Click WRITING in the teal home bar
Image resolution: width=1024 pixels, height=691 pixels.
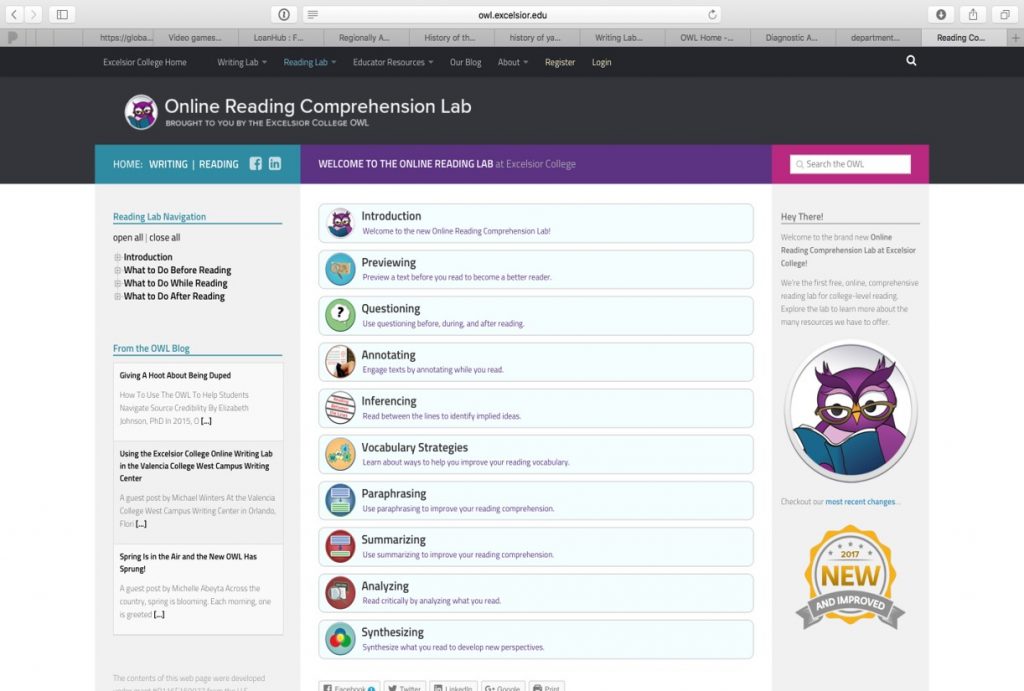click(168, 165)
